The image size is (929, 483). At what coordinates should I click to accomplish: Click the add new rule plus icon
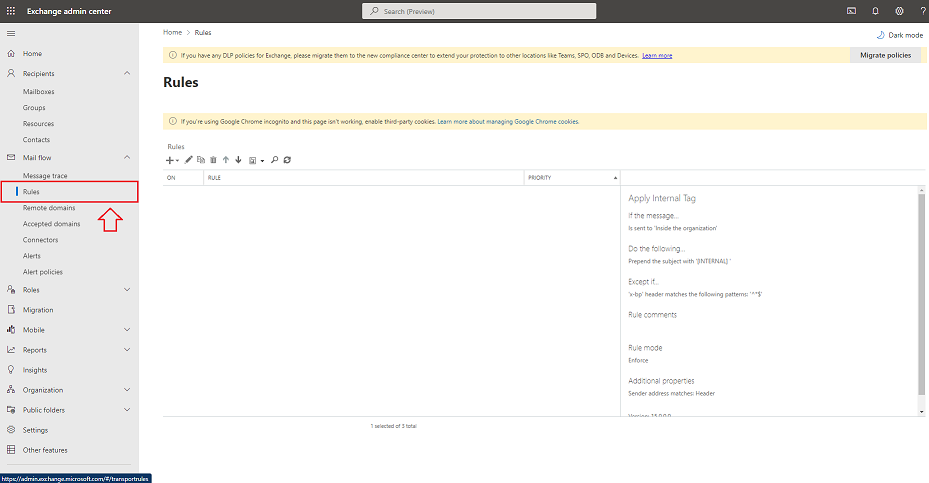(170, 160)
